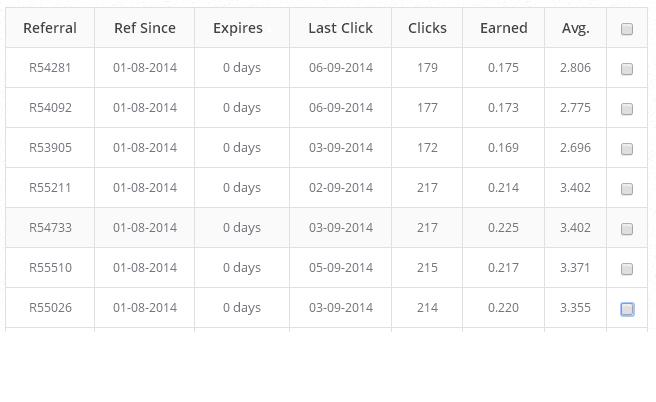This screenshot has width=656, height=402.
Task: Click referral name R55026
Action: coord(50,308)
